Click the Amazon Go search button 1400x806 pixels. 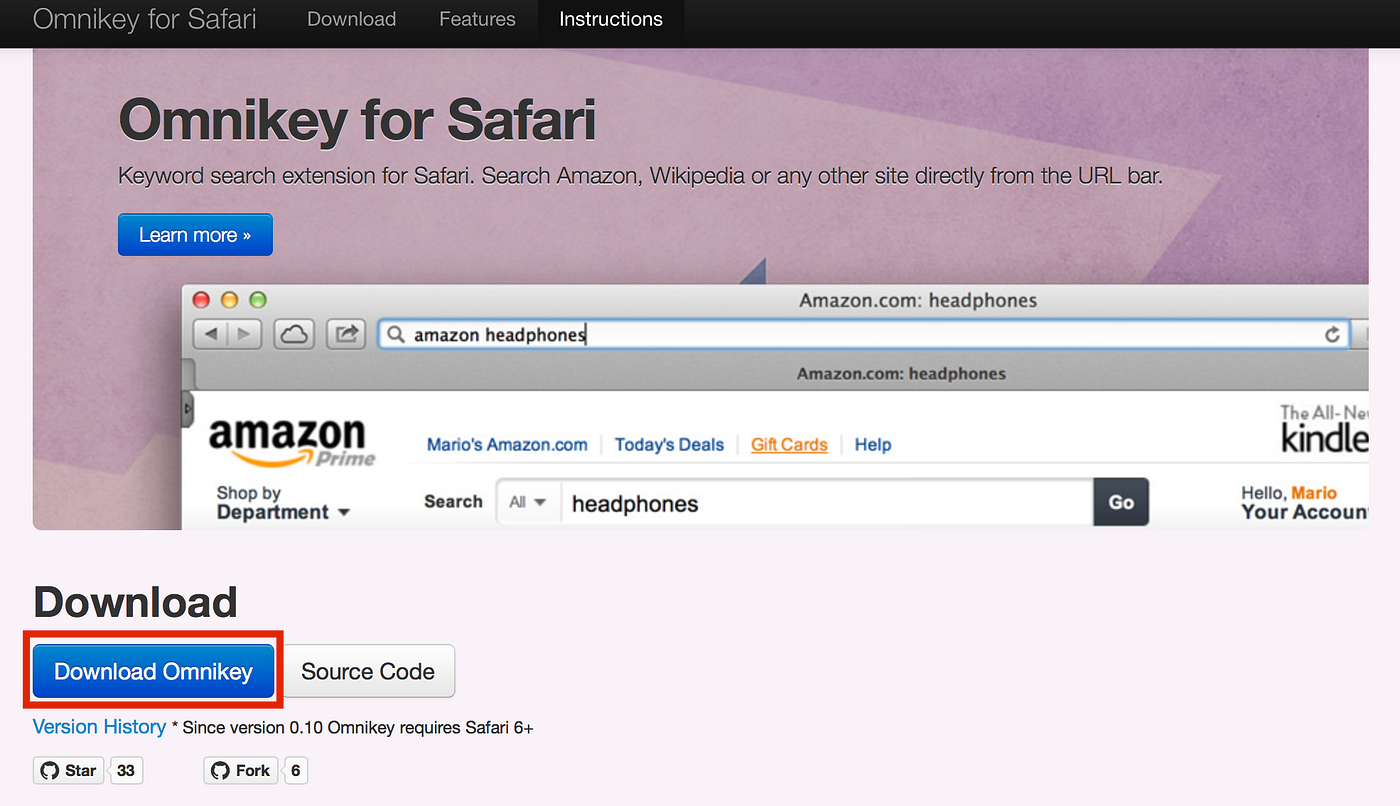point(1121,502)
